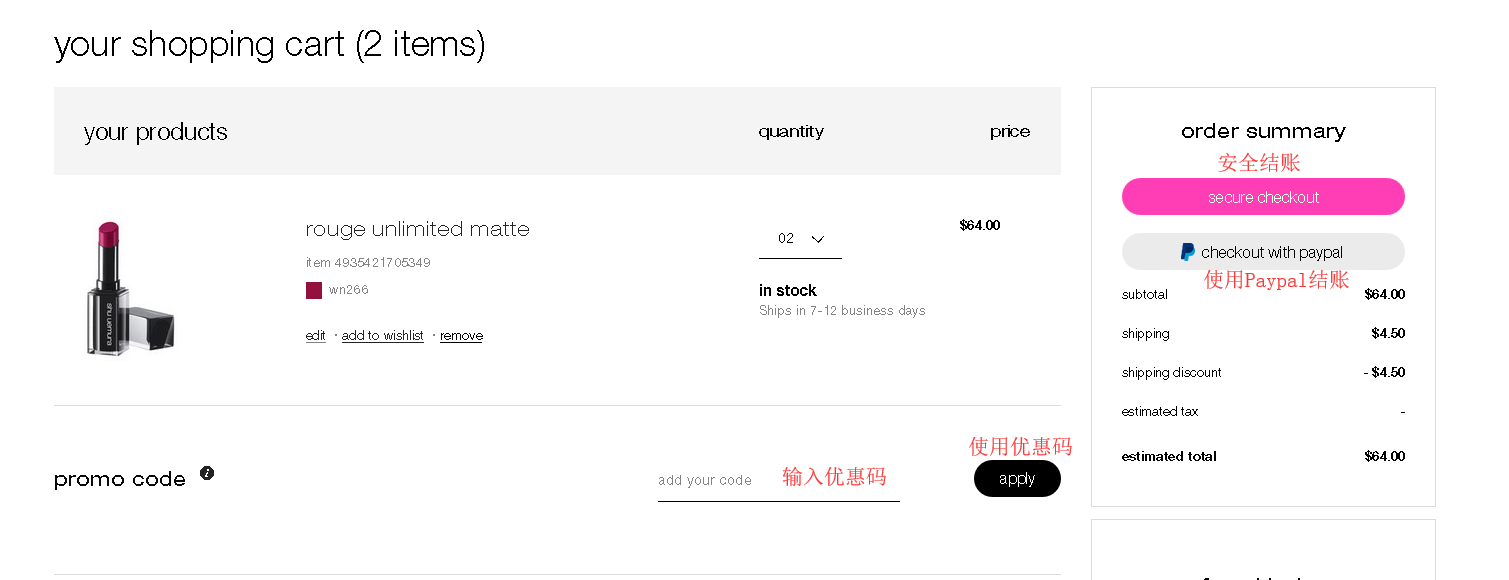1509x580 pixels.
Task: Click the item price $64.00
Action: tap(979, 225)
